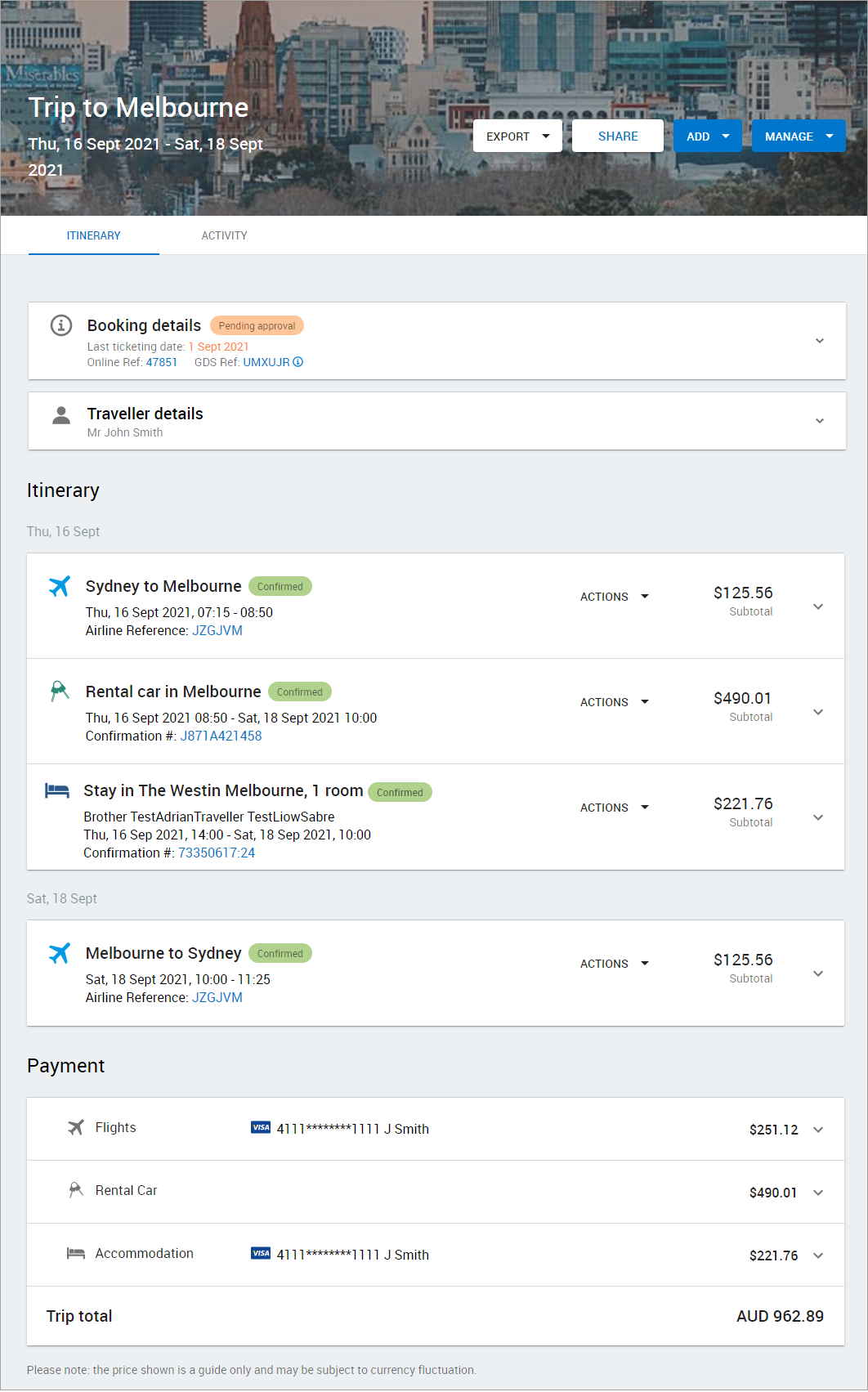This screenshot has width=868, height=1392.
Task: Click the GDS Ref info icon
Action: (298, 362)
